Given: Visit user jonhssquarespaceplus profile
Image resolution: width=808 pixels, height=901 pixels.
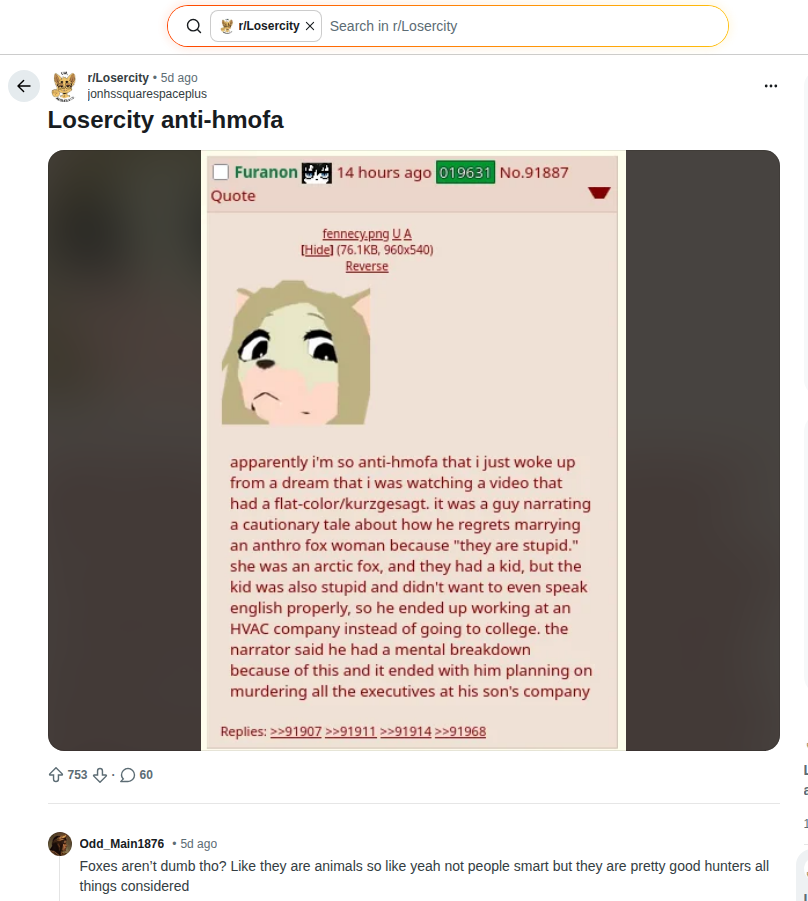Looking at the screenshot, I should pyautogui.click(x=147, y=94).
